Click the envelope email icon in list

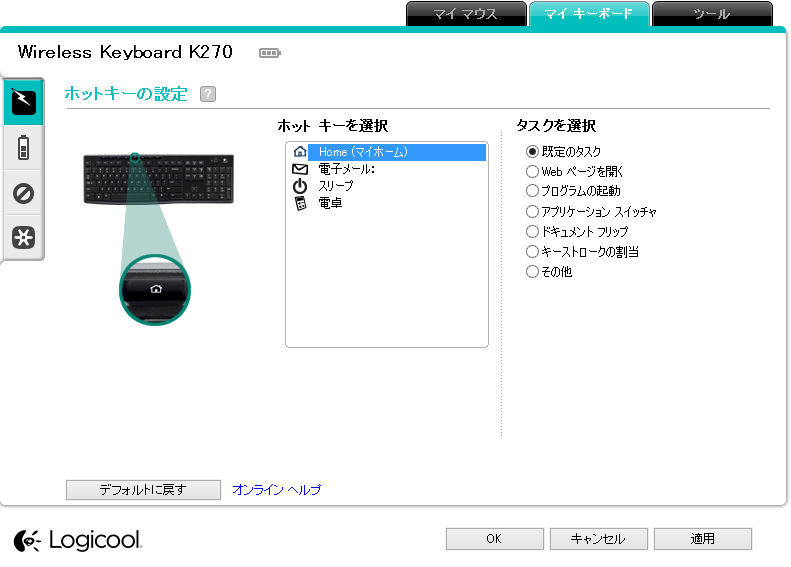click(300, 169)
